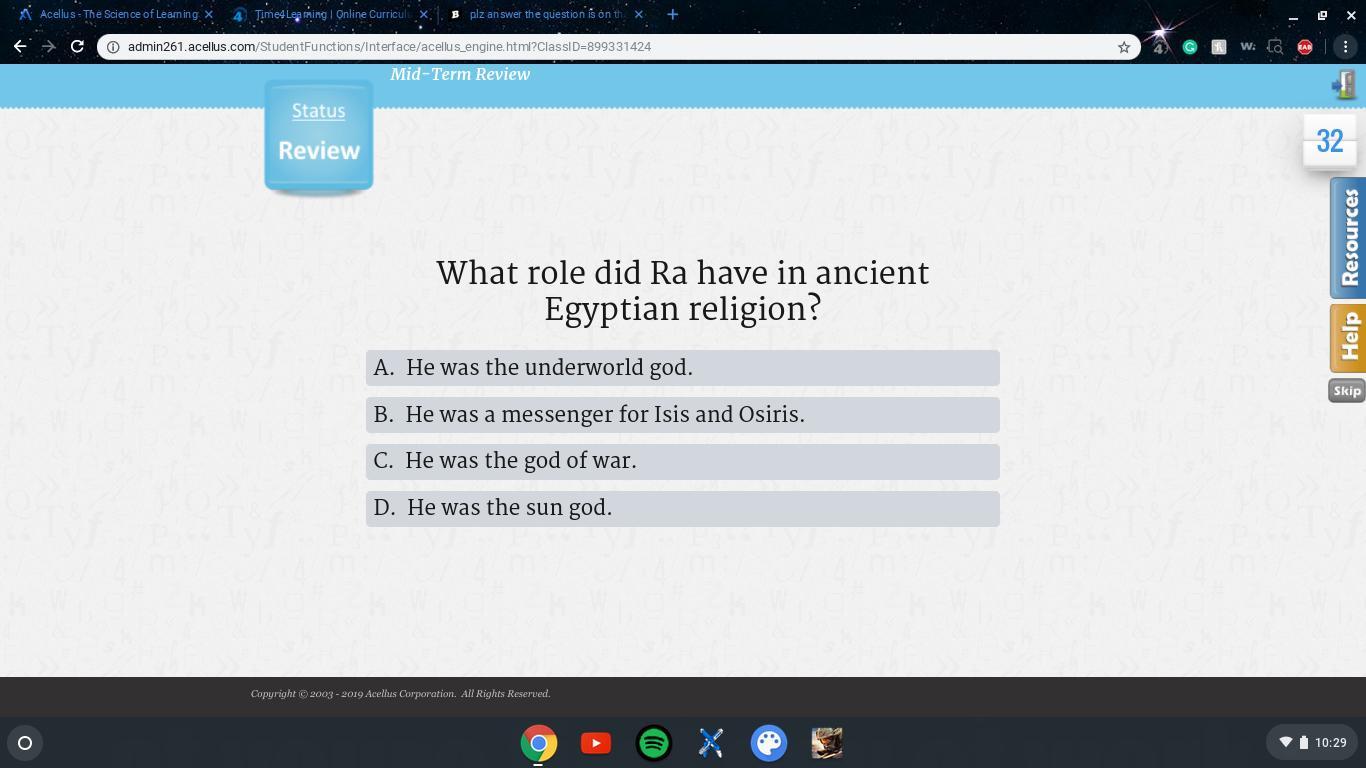Go forward to the next page

tap(48, 46)
